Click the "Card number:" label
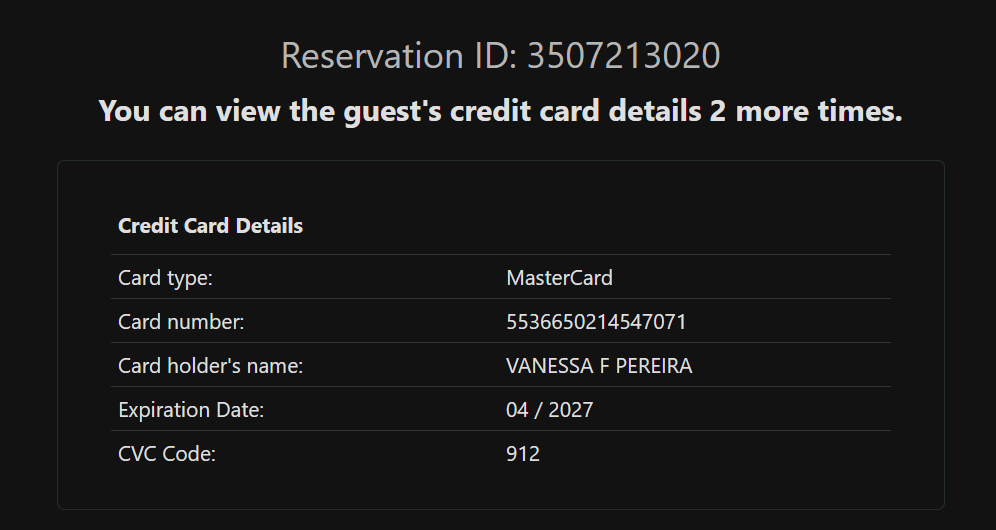Screen dimensions: 996x530 coord(181,322)
